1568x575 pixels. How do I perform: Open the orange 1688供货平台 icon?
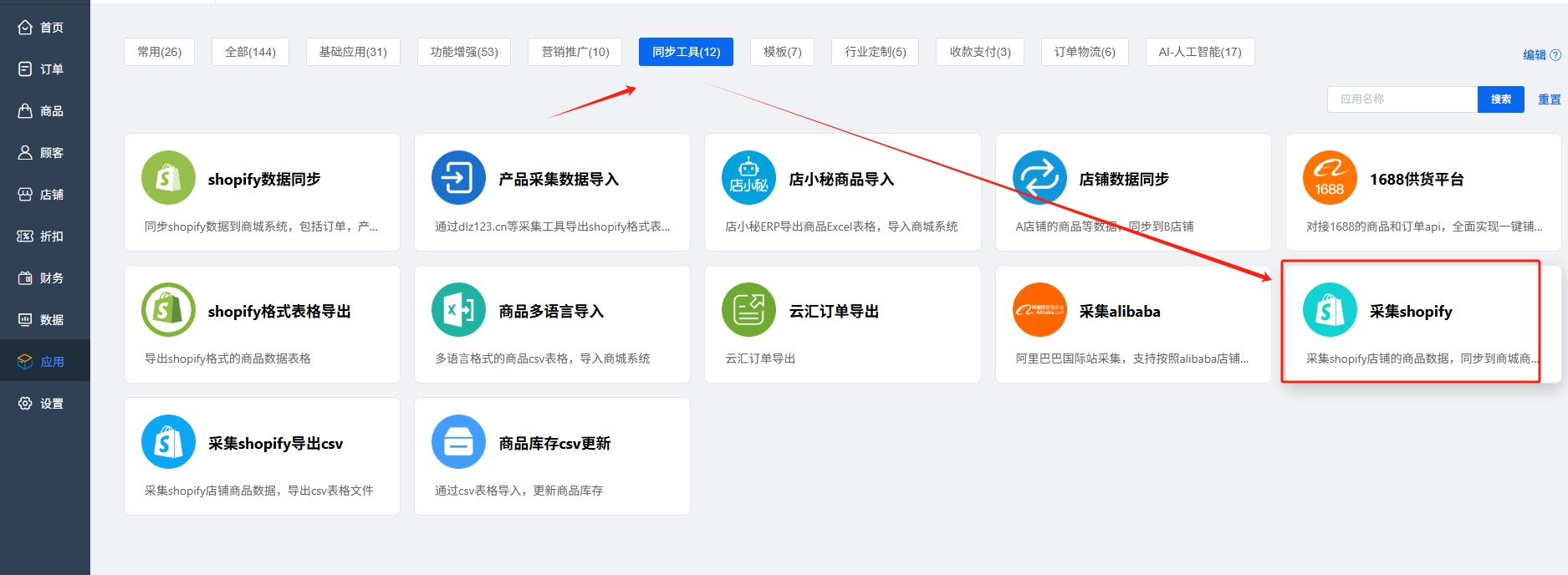pyautogui.click(x=1329, y=178)
